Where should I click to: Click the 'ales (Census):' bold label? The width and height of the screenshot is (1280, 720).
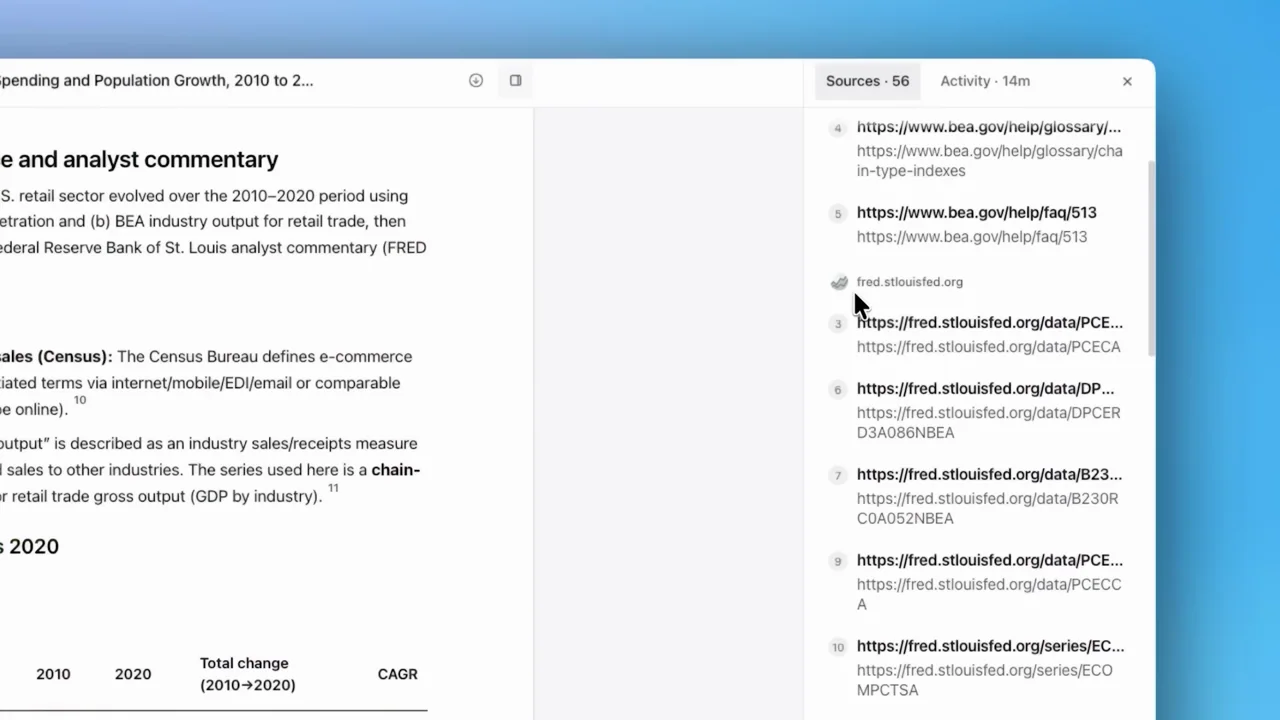(56, 357)
